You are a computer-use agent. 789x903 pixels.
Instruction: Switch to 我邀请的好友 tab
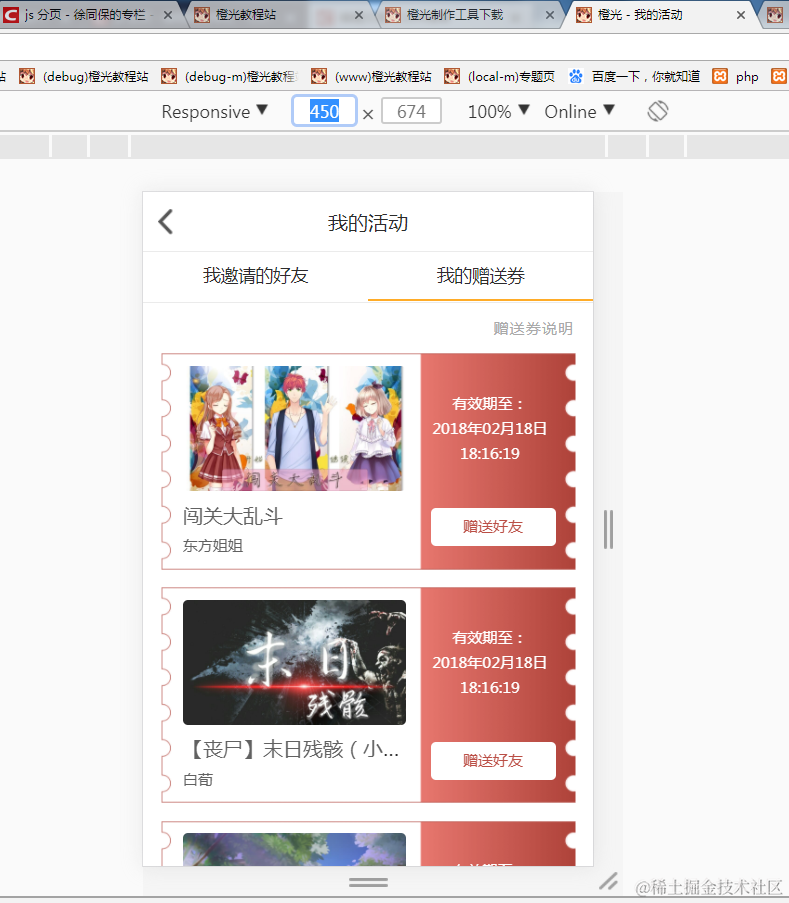coord(255,276)
